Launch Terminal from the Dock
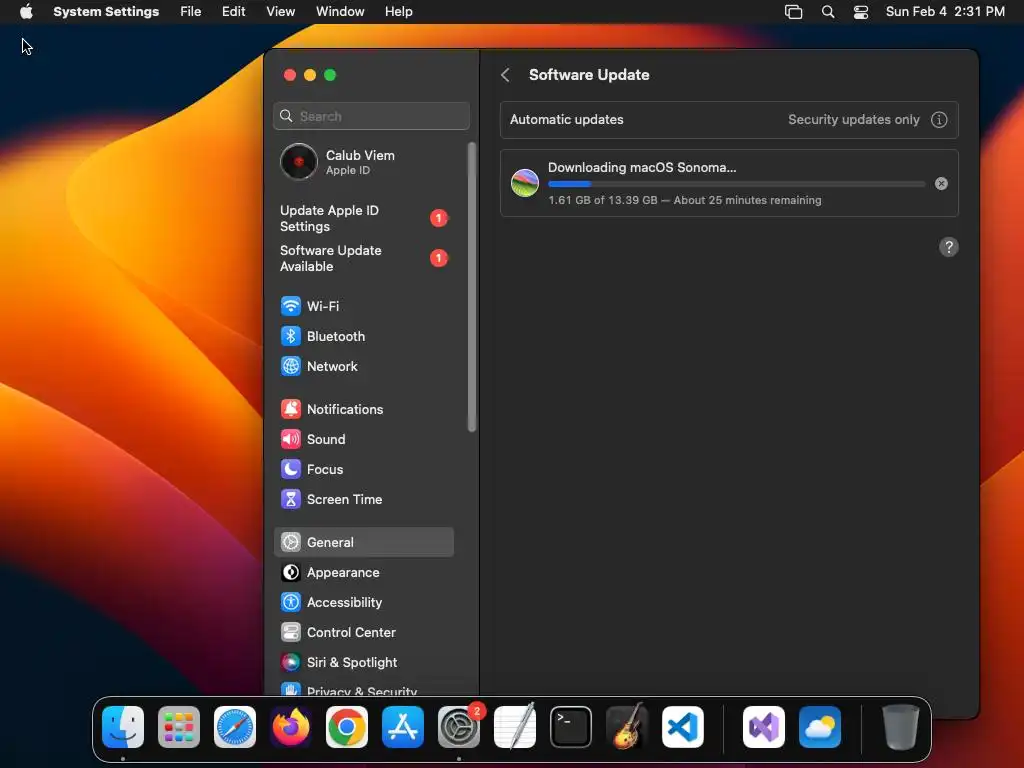This screenshot has width=1024, height=768. 571,727
